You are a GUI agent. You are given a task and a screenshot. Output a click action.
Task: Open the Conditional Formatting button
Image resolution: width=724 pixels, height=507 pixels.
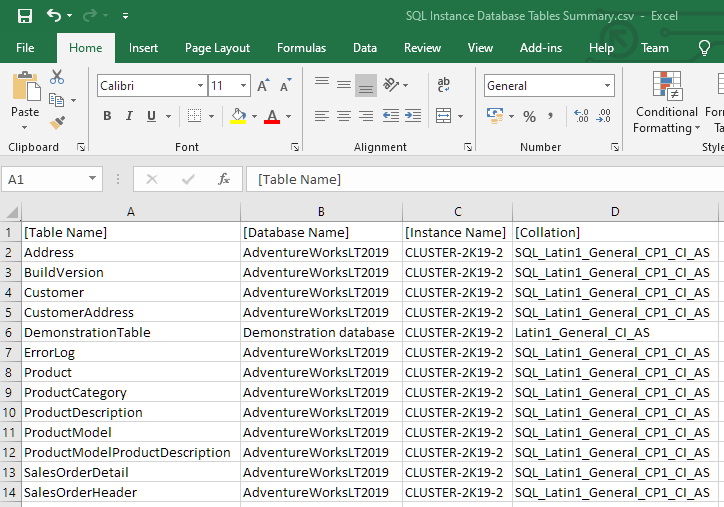pos(667,103)
